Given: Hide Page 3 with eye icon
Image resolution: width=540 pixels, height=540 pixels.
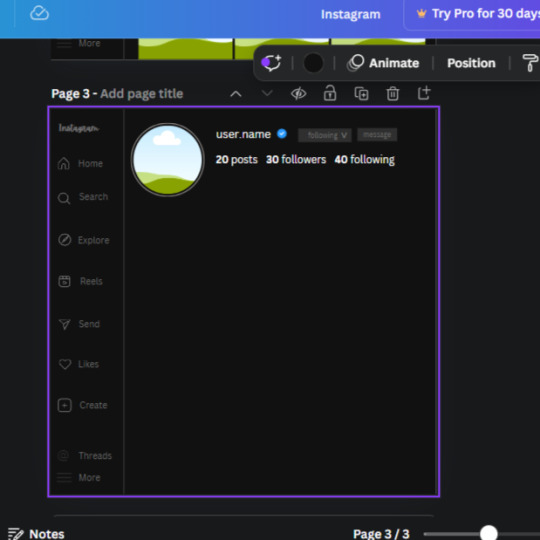Looking at the screenshot, I should pyautogui.click(x=298, y=93).
